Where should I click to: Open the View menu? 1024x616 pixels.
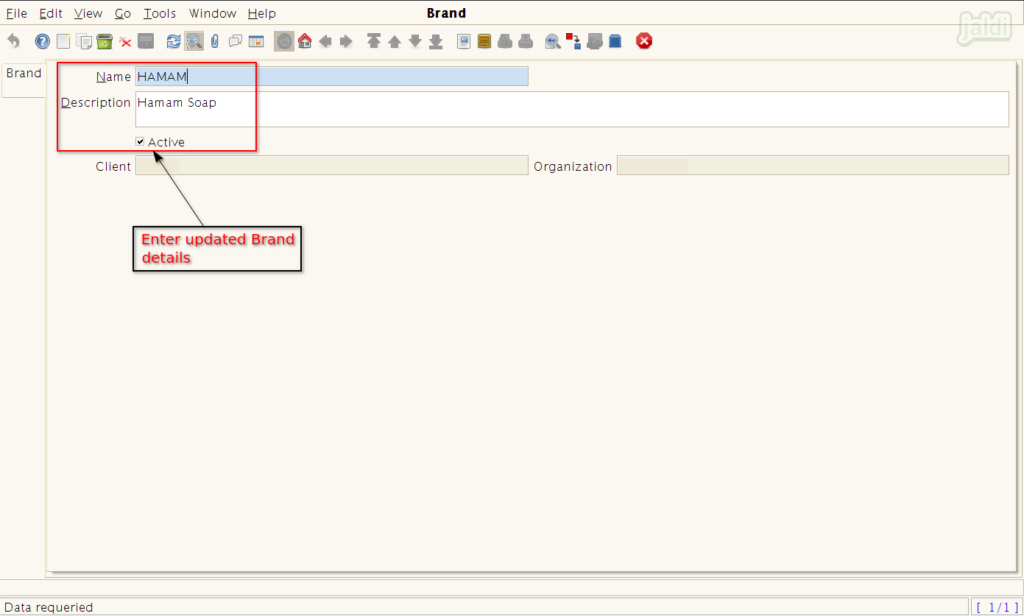(88, 13)
